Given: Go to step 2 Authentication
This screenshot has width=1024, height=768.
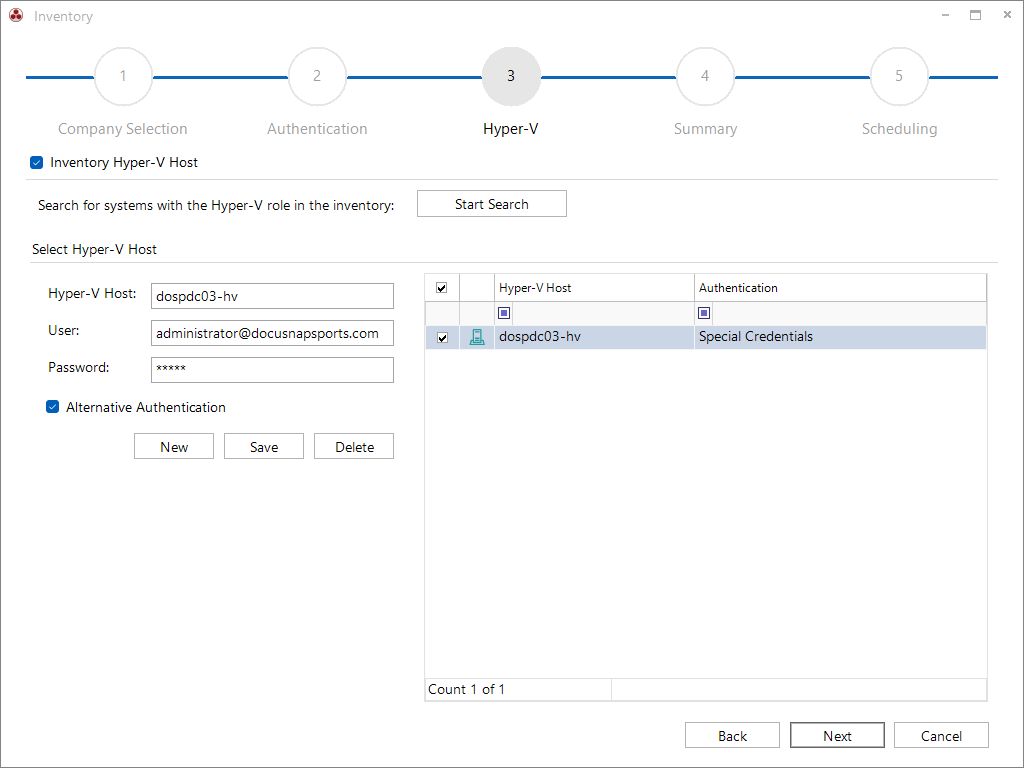Looking at the screenshot, I should 317,76.
